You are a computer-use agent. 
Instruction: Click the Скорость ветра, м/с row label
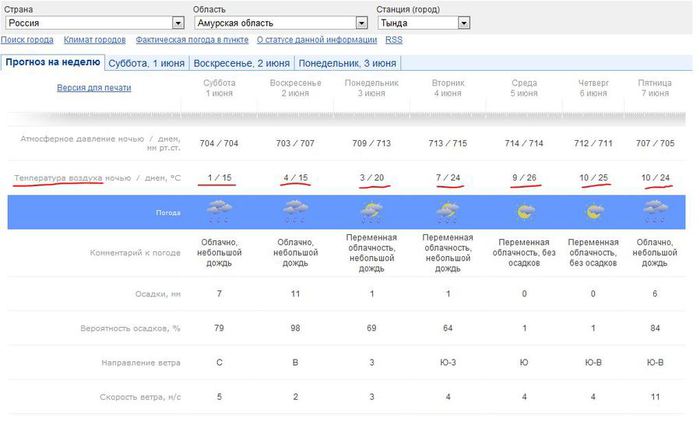pyautogui.click(x=140, y=397)
